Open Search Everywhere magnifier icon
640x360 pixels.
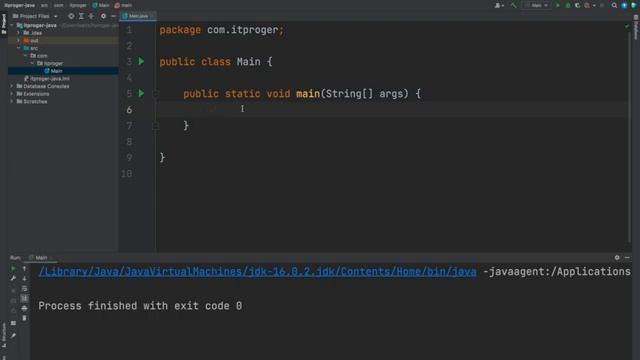point(614,5)
